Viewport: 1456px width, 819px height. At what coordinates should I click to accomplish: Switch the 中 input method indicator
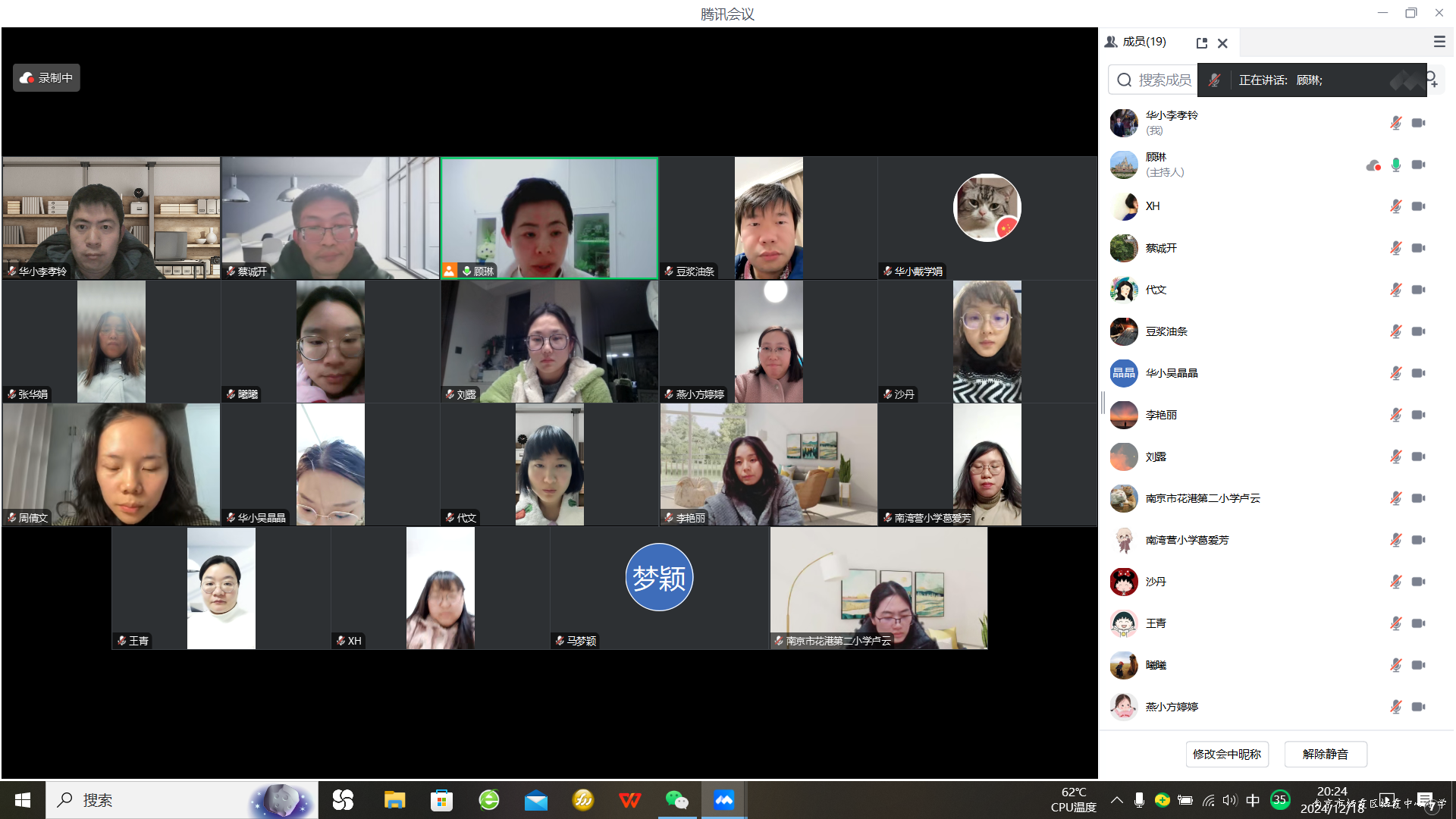1253,800
